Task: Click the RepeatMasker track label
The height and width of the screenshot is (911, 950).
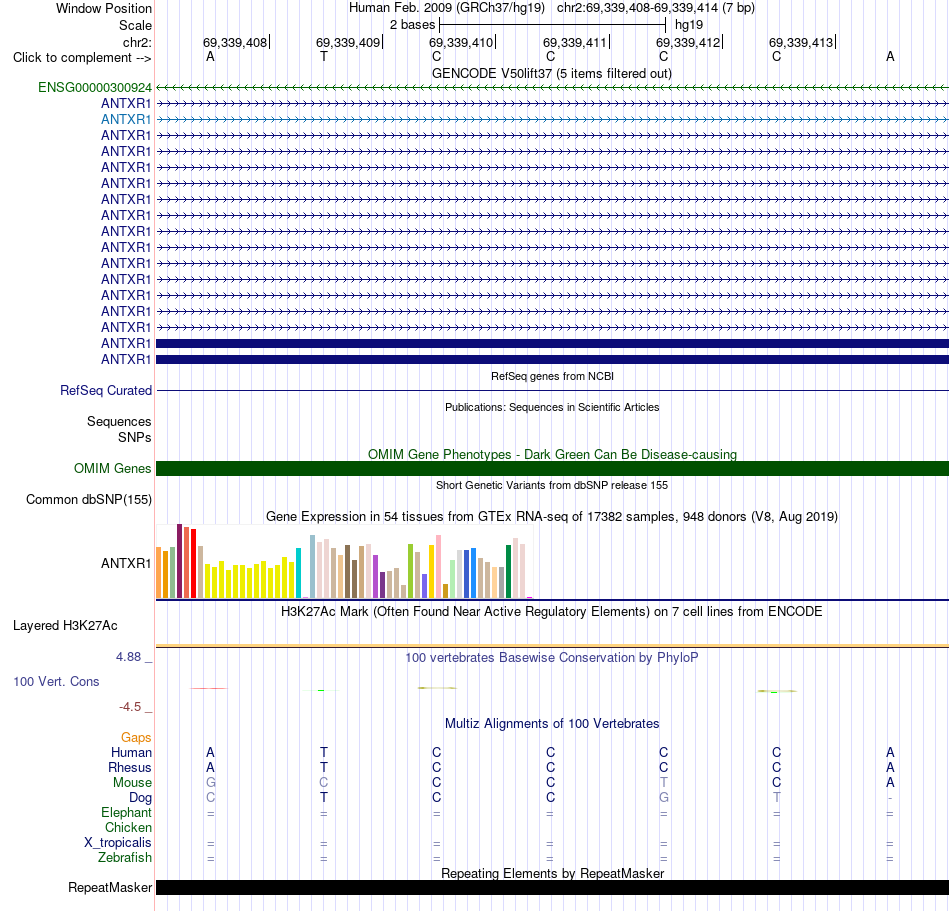Action: click(x=110, y=887)
